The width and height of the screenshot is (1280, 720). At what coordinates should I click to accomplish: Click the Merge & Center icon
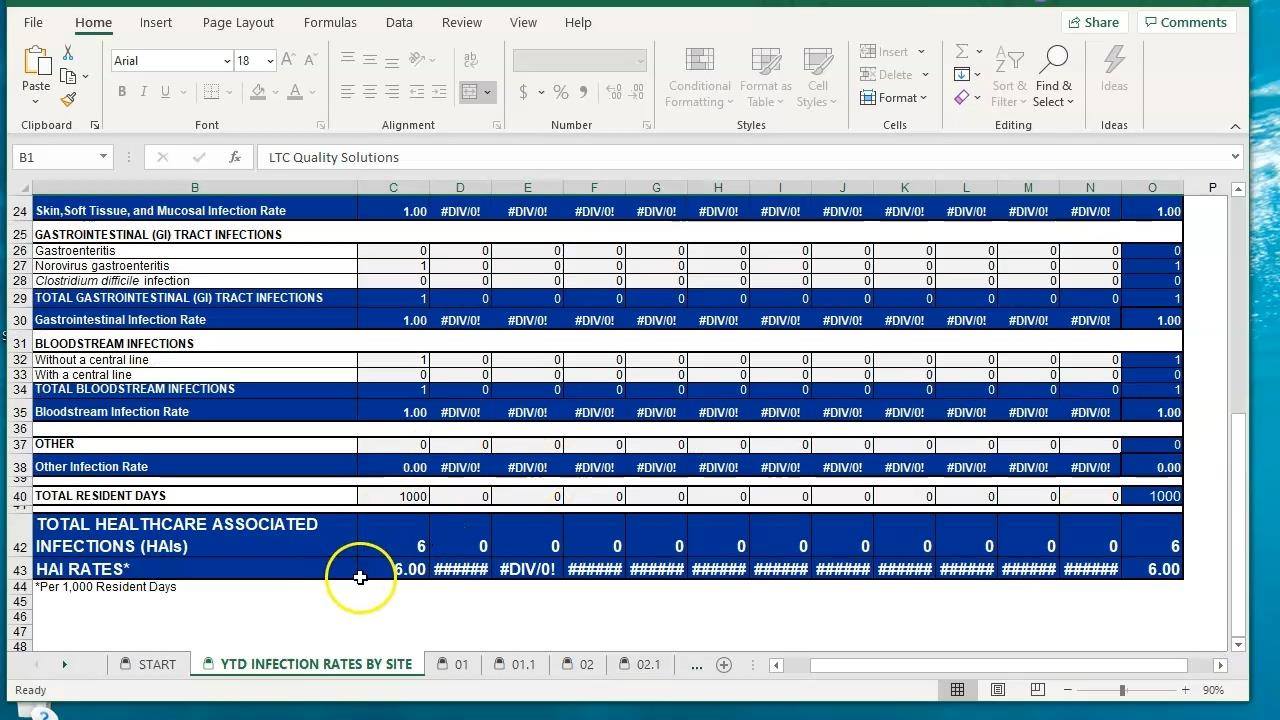click(469, 92)
